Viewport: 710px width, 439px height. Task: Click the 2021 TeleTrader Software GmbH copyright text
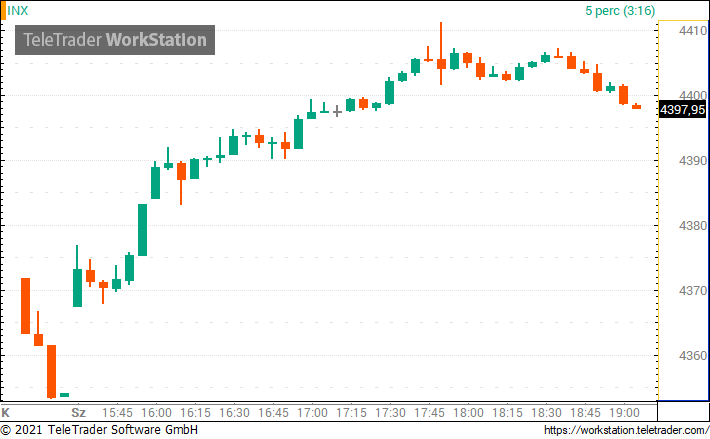click(99, 429)
